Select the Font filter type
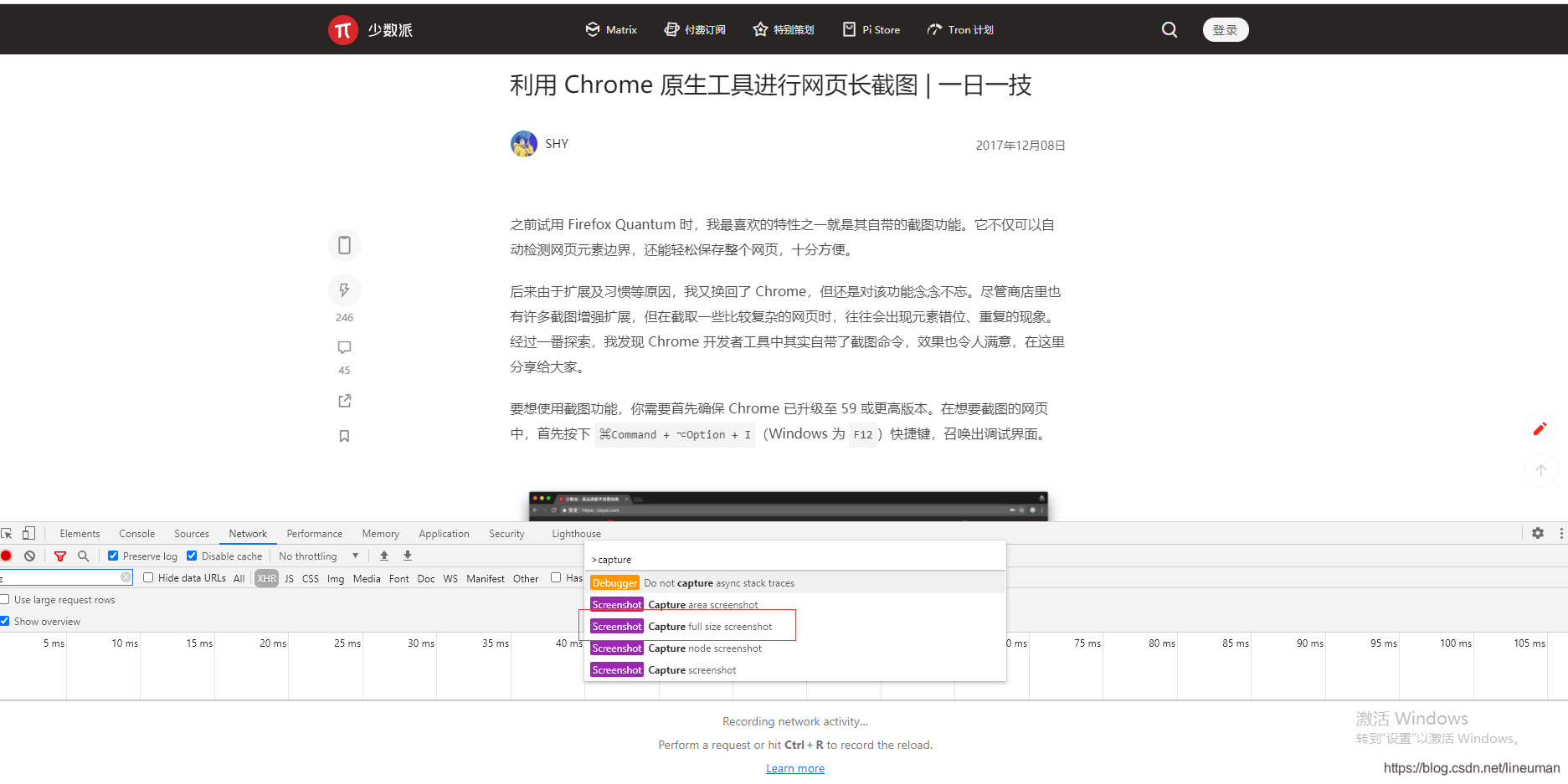The image size is (1568, 784). (x=399, y=578)
